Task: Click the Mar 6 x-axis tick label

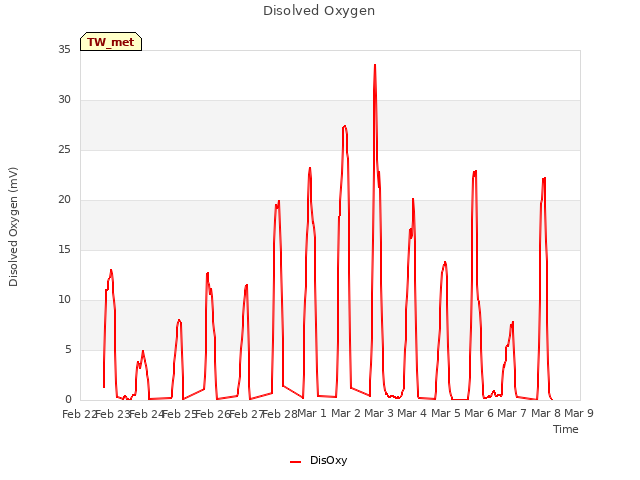Action: pyautogui.click(x=478, y=413)
